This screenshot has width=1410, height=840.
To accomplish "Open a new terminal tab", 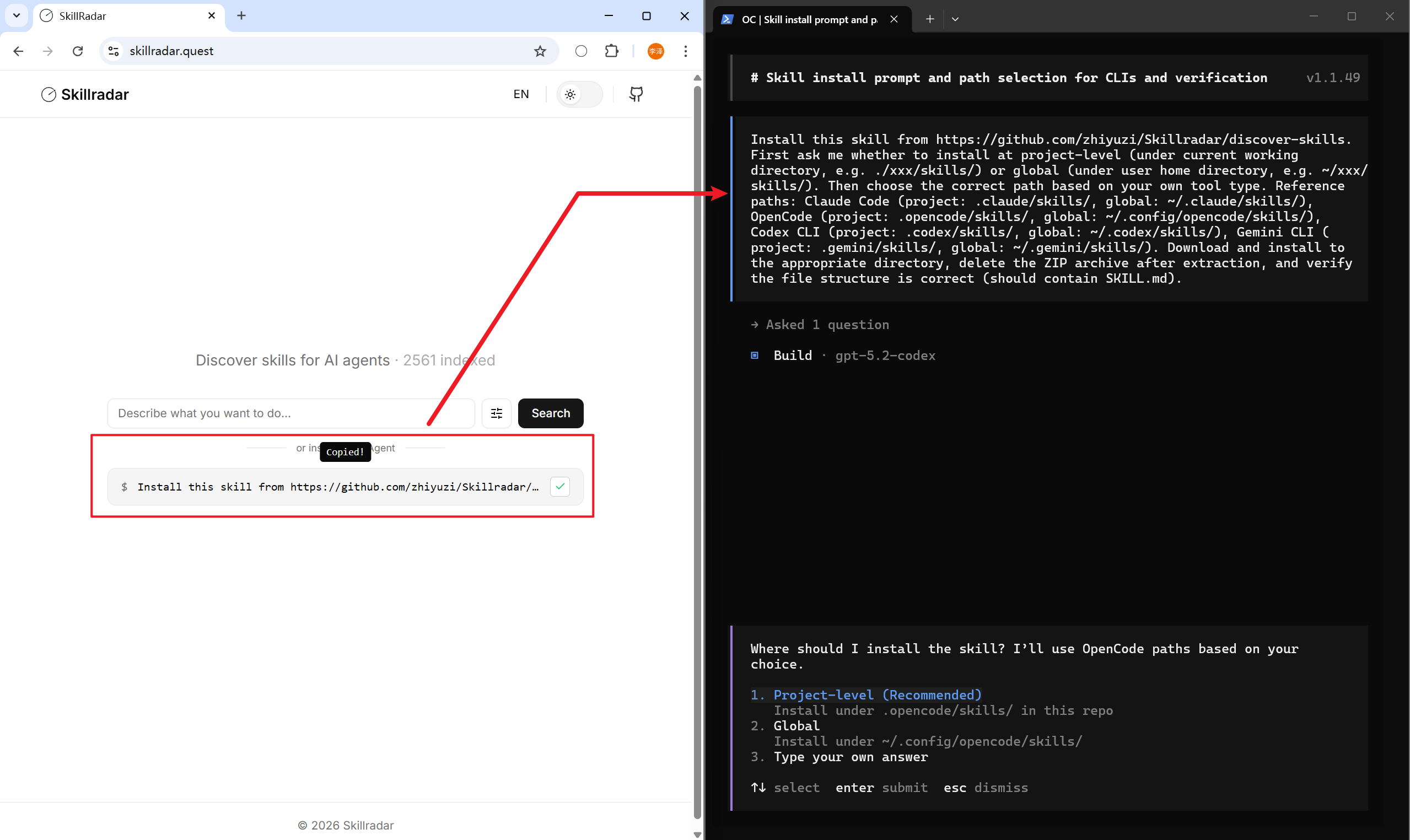I will (x=929, y=19).
